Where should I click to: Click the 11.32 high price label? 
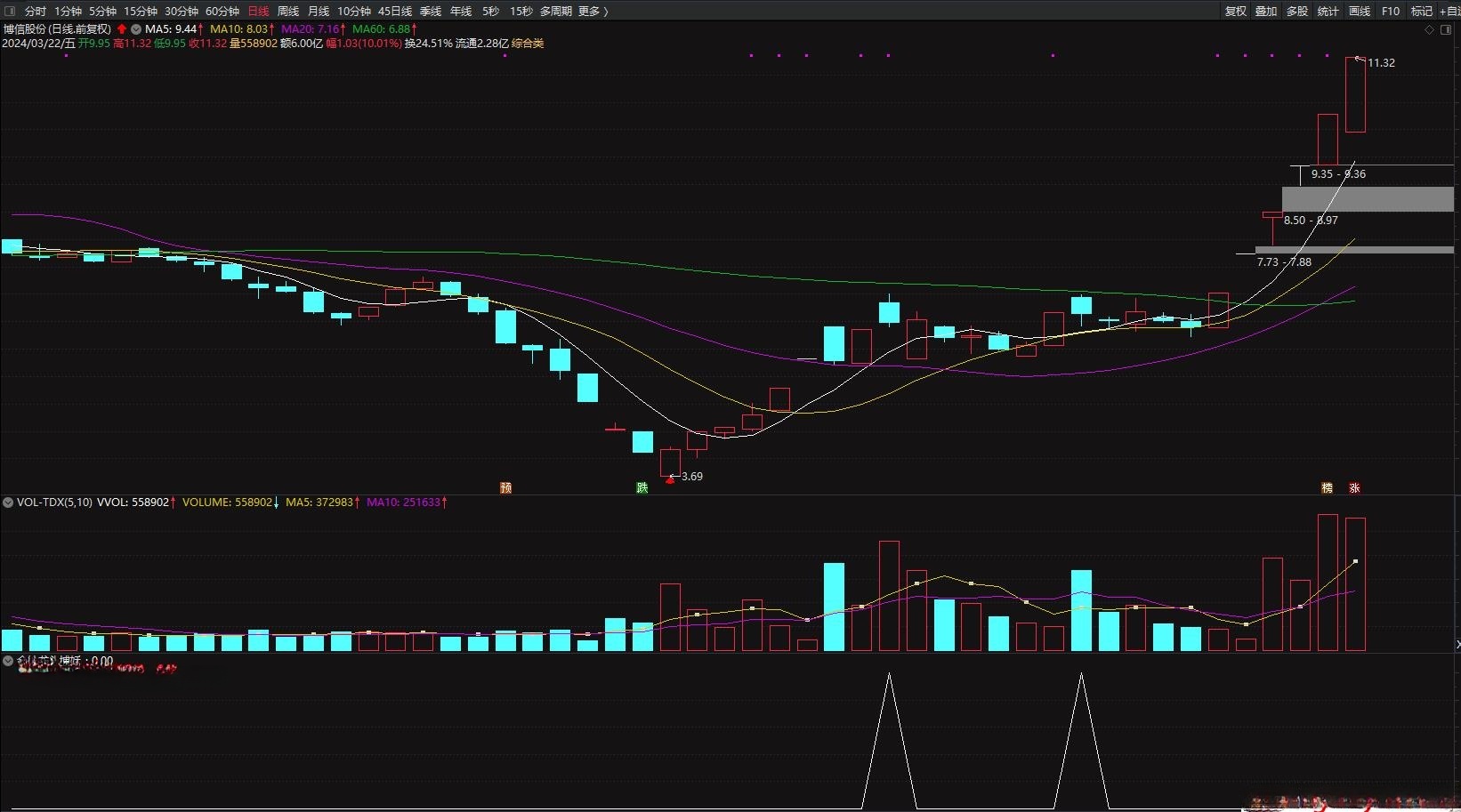coord(1381,63)
